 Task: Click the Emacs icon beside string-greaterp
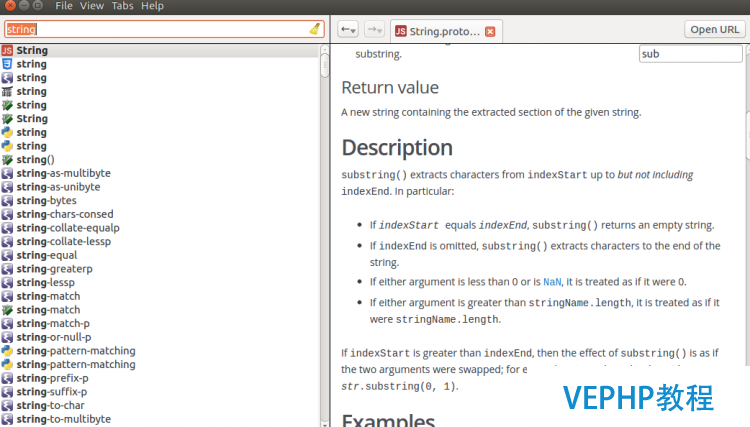(7, 269)
